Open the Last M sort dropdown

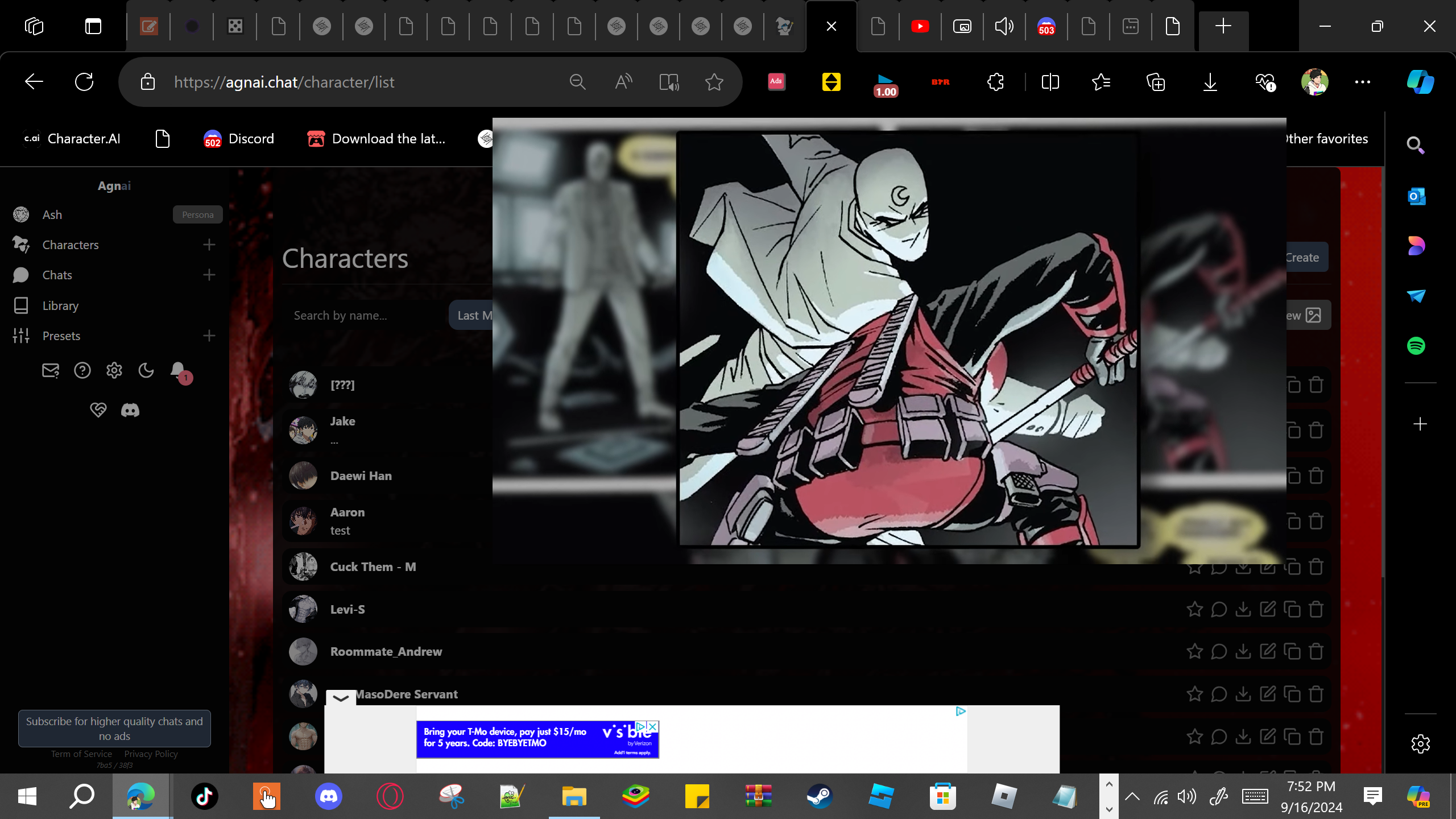[472, 315]
